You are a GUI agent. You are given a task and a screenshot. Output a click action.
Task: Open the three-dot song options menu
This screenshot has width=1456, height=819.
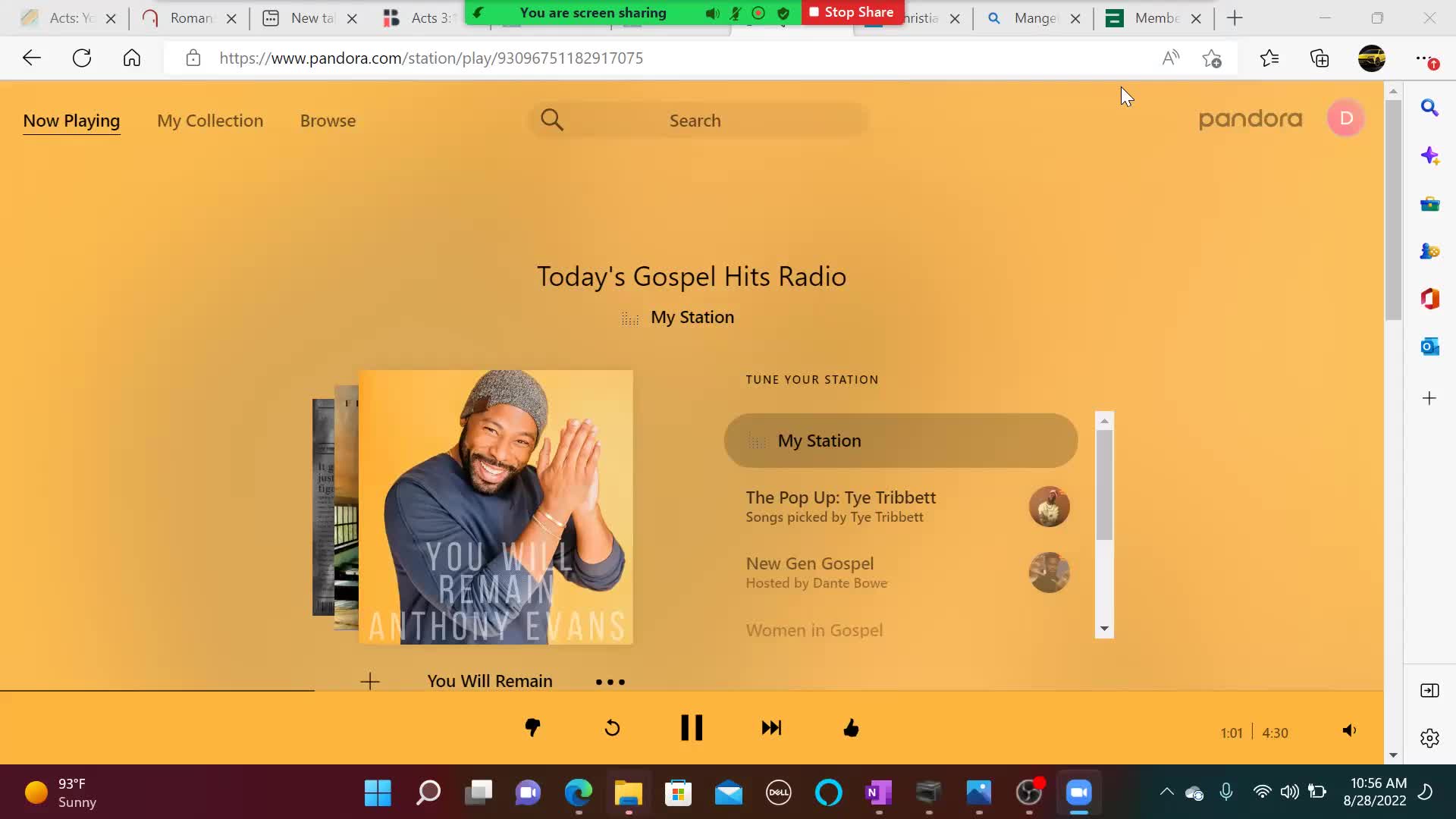tap(610, 682)
